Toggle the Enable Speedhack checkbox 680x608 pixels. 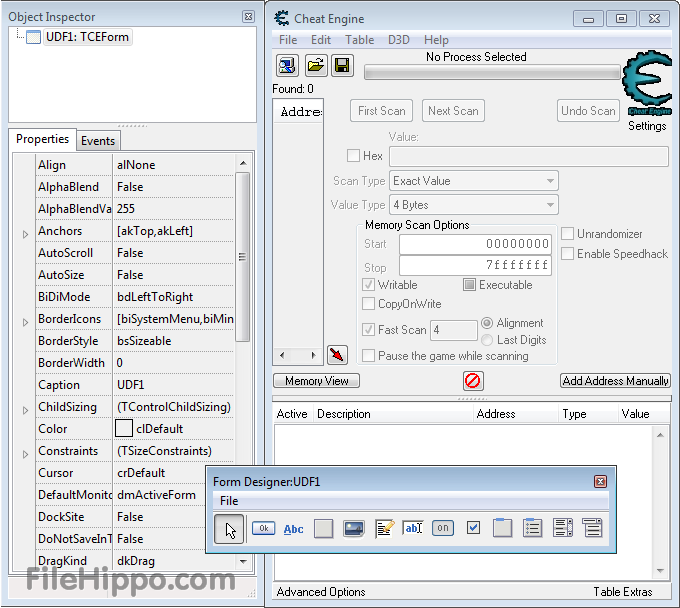[568, 253]
